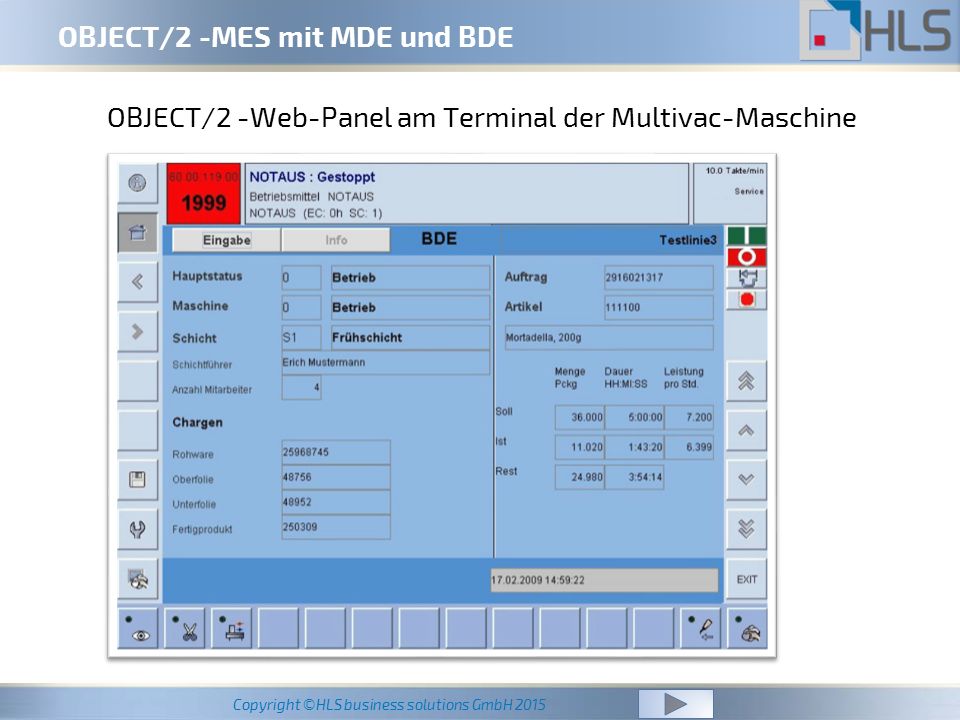Click the EXIT button
The image size is (960, 720).
click(746, 579)
